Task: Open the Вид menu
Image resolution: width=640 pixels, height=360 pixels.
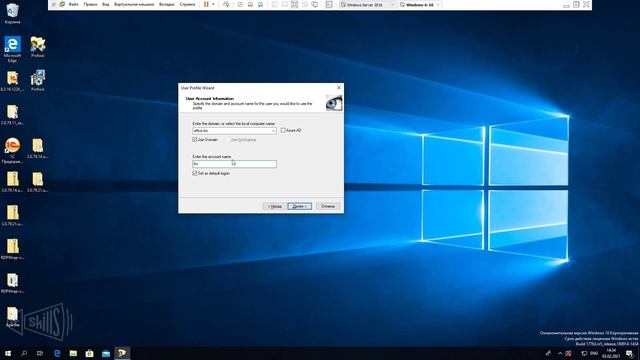Action: (x=105, y=4)
